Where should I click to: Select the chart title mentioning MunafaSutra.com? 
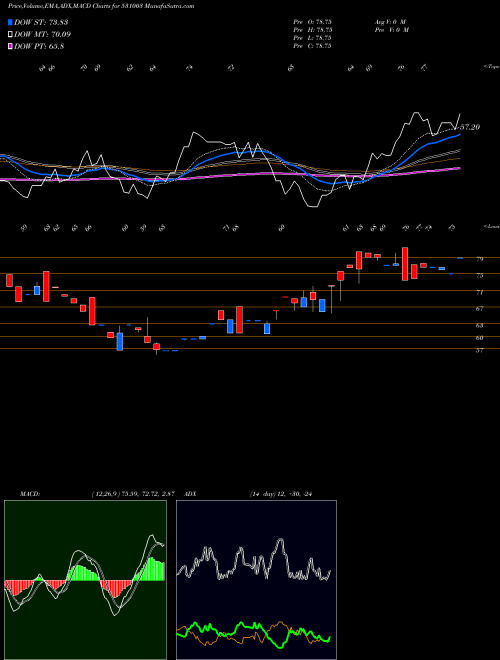[101, 6]
